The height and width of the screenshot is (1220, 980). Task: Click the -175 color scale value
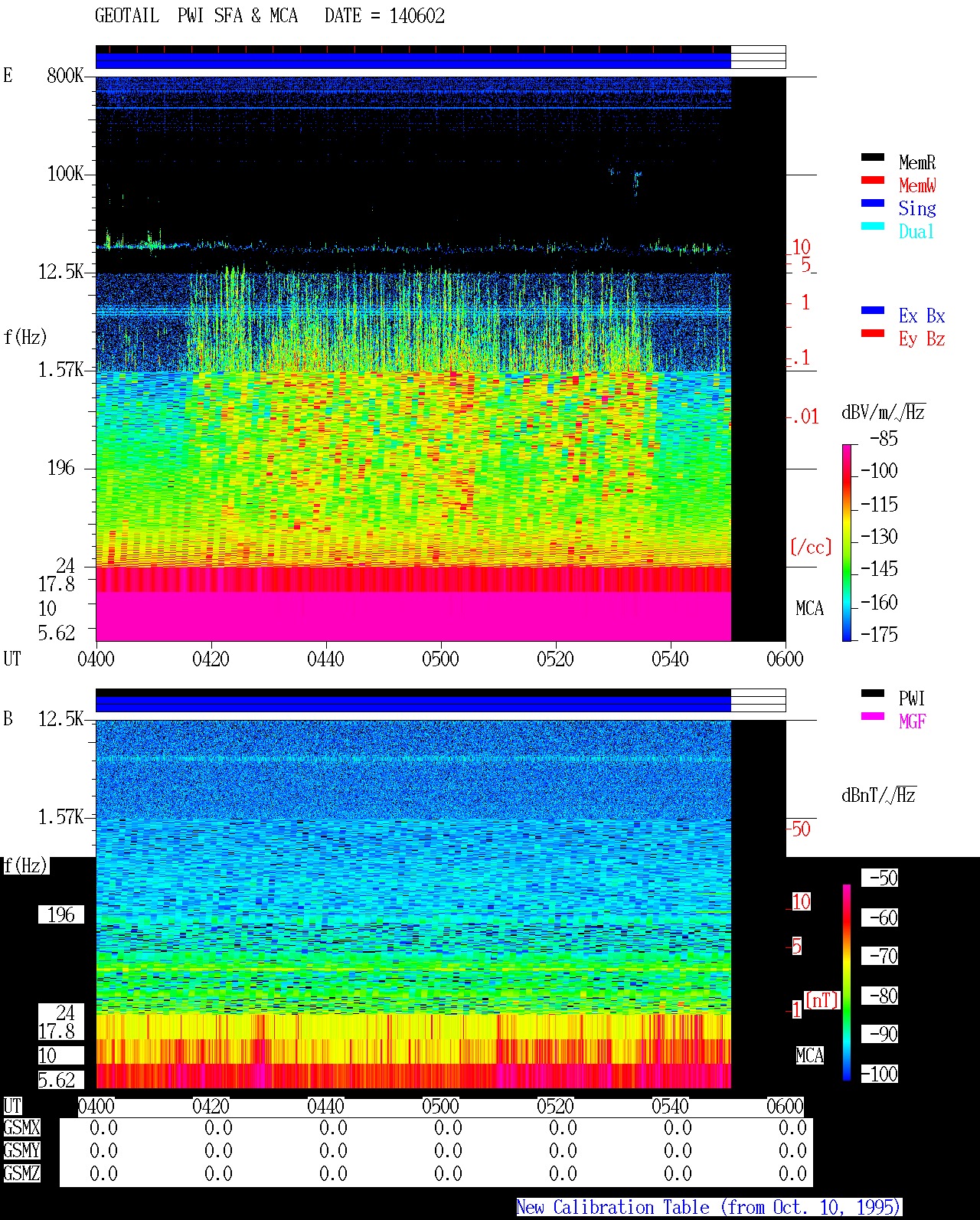(x=879, y=635)
